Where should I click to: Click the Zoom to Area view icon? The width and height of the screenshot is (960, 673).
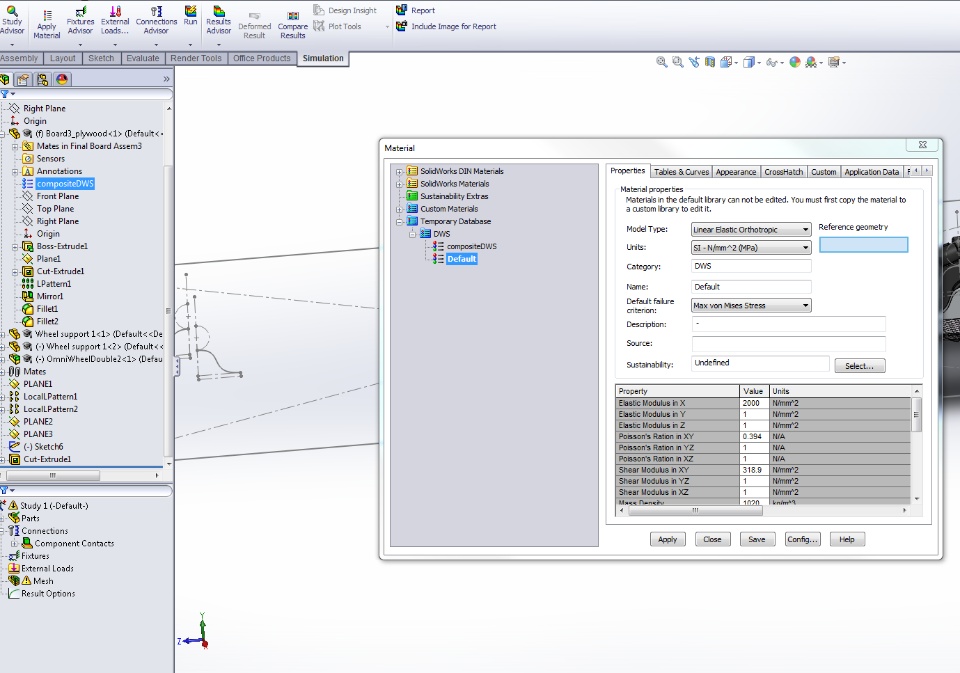coord(677,62)
